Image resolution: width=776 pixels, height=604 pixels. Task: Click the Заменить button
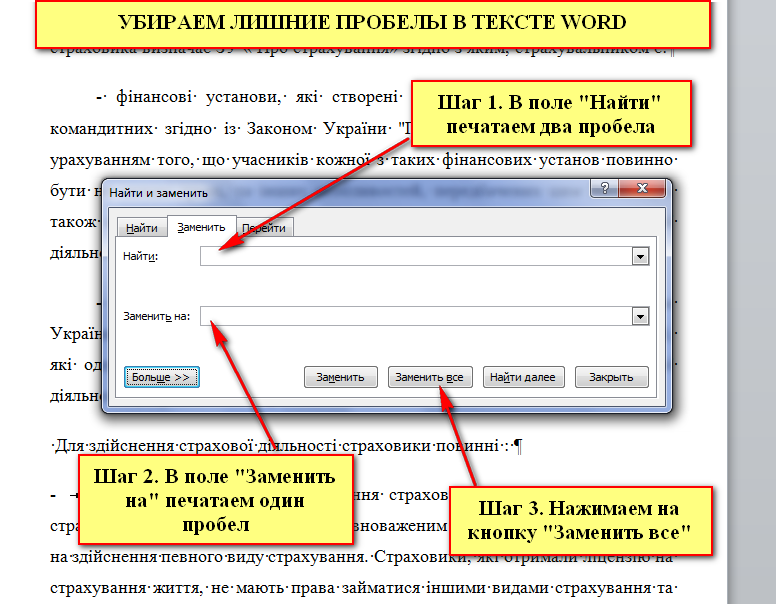(340, 377)
